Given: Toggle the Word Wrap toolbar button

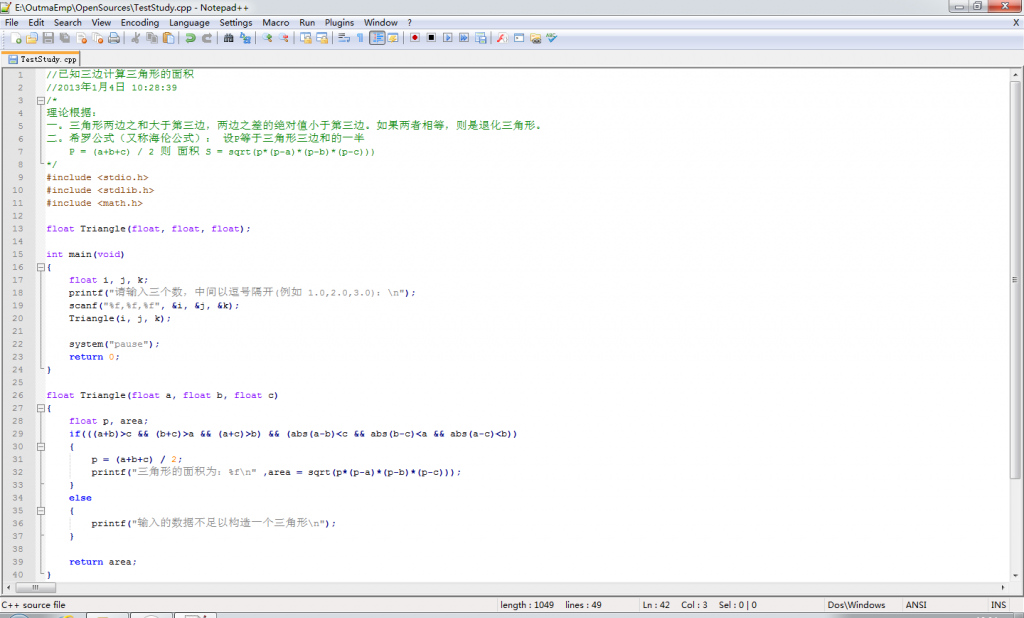Looking at the screenshot, I should tap(344, 38).
